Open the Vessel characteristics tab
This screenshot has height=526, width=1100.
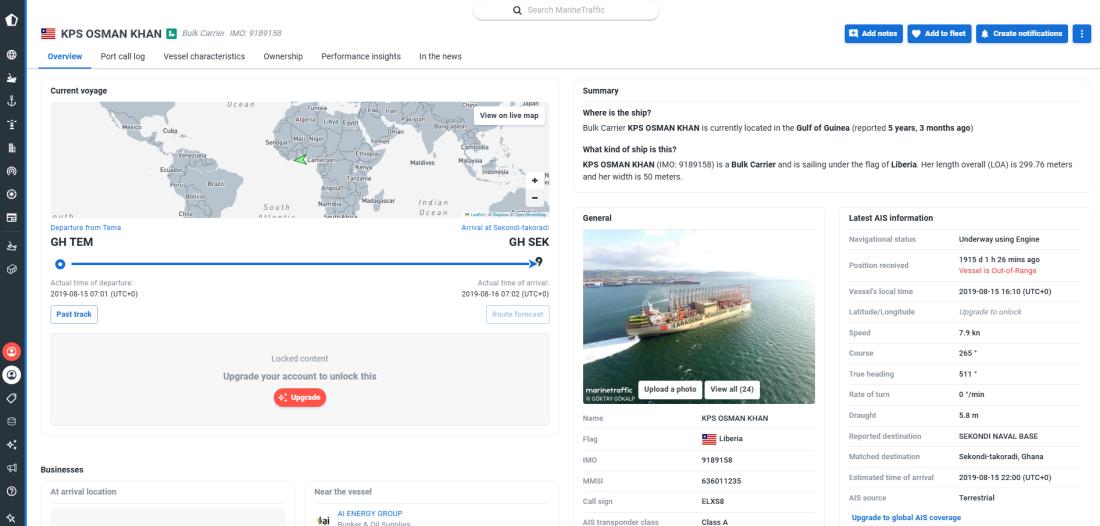204,56
